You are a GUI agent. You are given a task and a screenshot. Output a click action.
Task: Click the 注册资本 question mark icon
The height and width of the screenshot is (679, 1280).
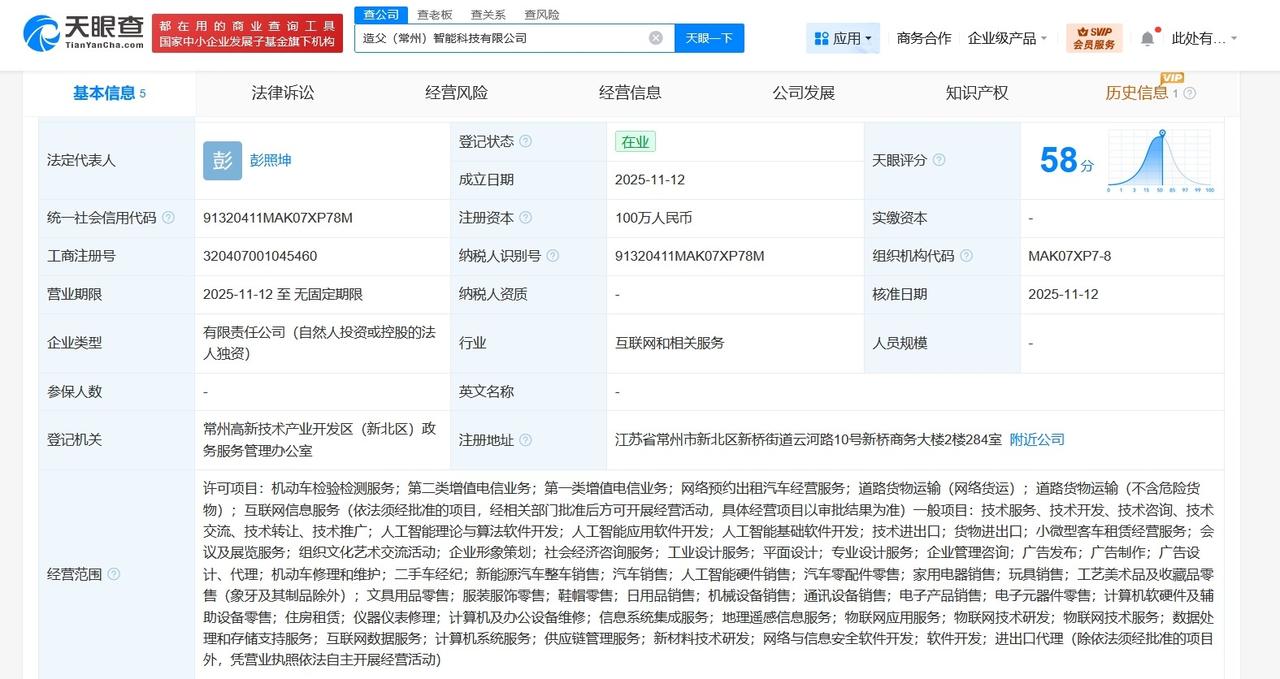pos(529,217)
